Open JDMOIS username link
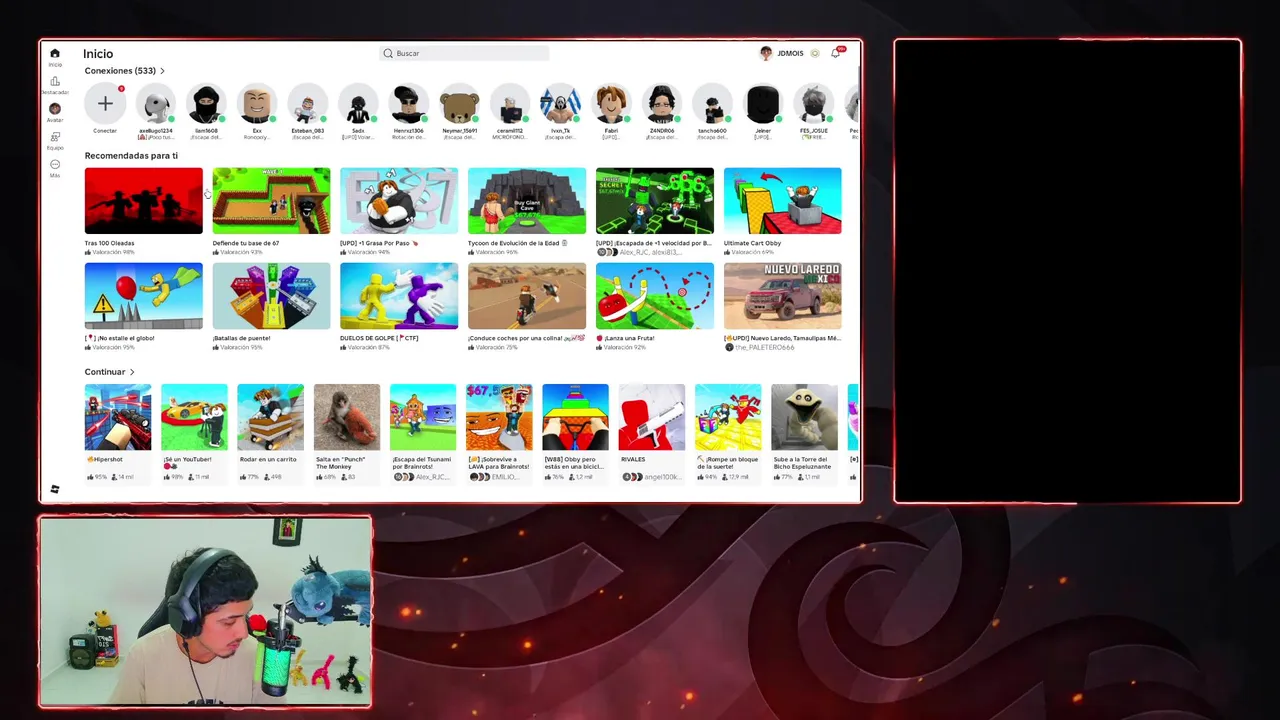The image size is (1280, 720). pos(790,53)
